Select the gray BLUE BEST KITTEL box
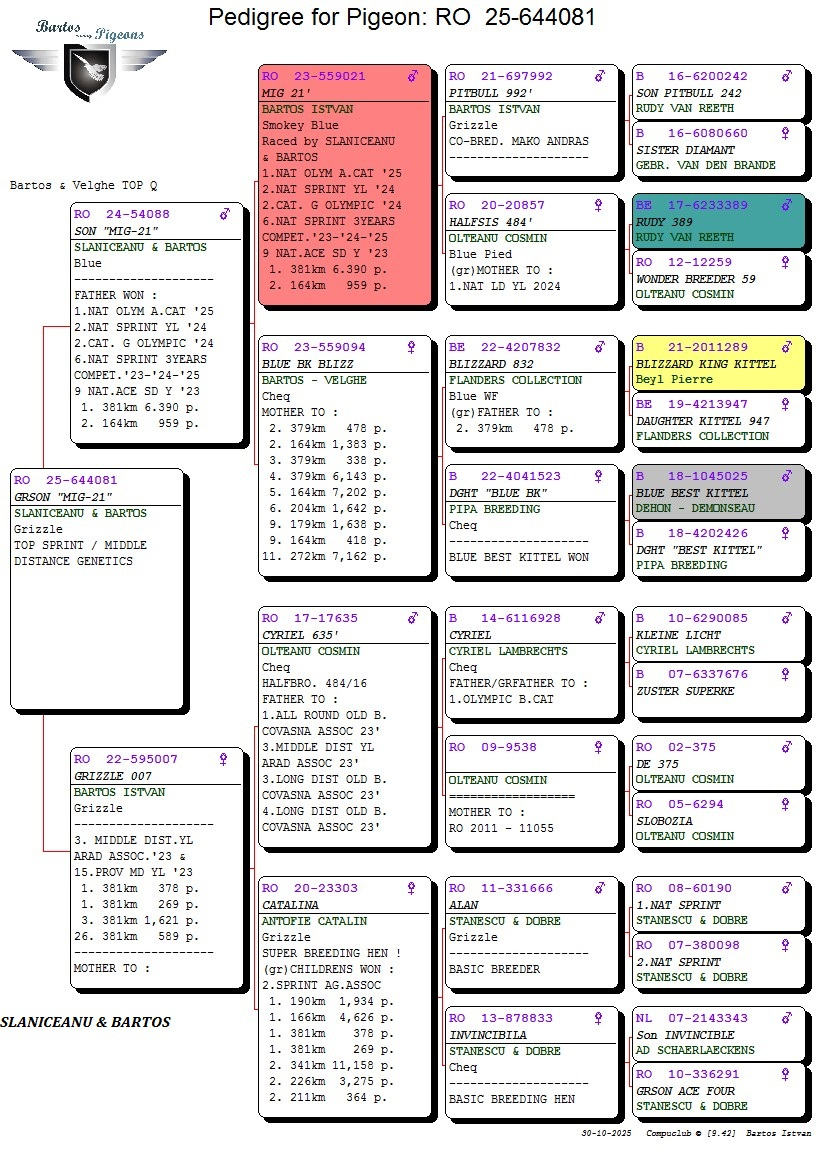Viewport: 816px width, 1172px height. [718, 492]
